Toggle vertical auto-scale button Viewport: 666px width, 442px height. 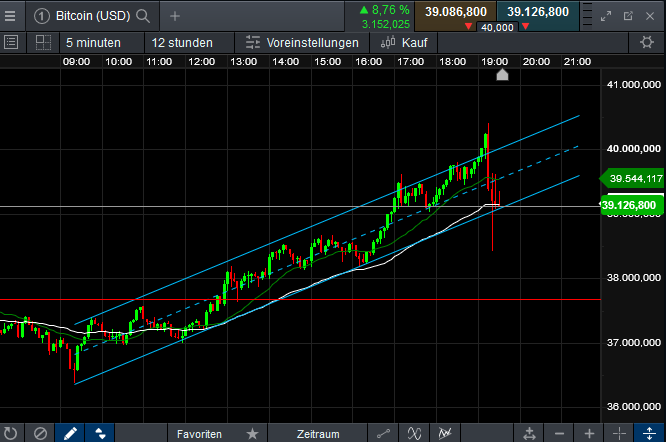click(x=649, y=434)
